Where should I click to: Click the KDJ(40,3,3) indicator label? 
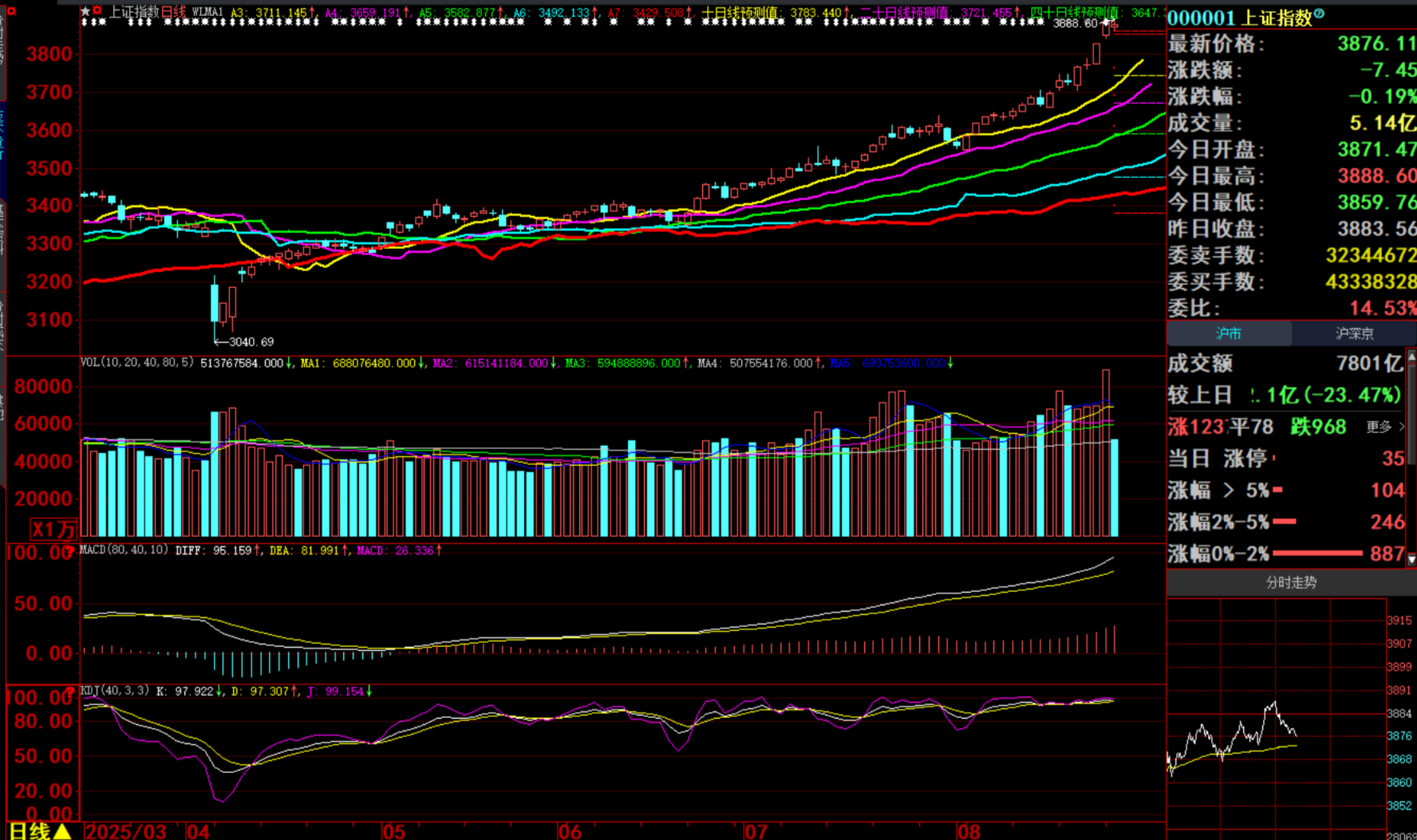click(115, 691)
